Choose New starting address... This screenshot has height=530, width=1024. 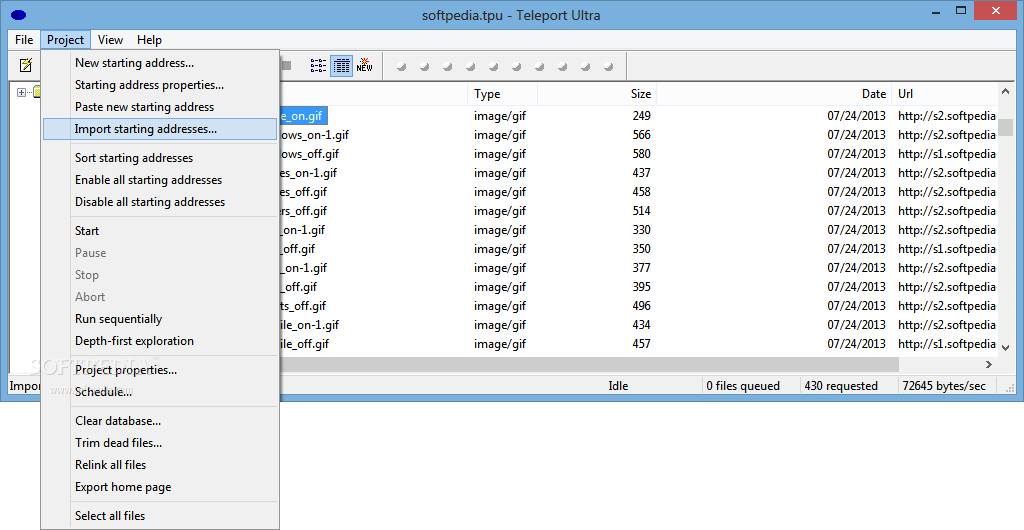click(x=160, y=63)
